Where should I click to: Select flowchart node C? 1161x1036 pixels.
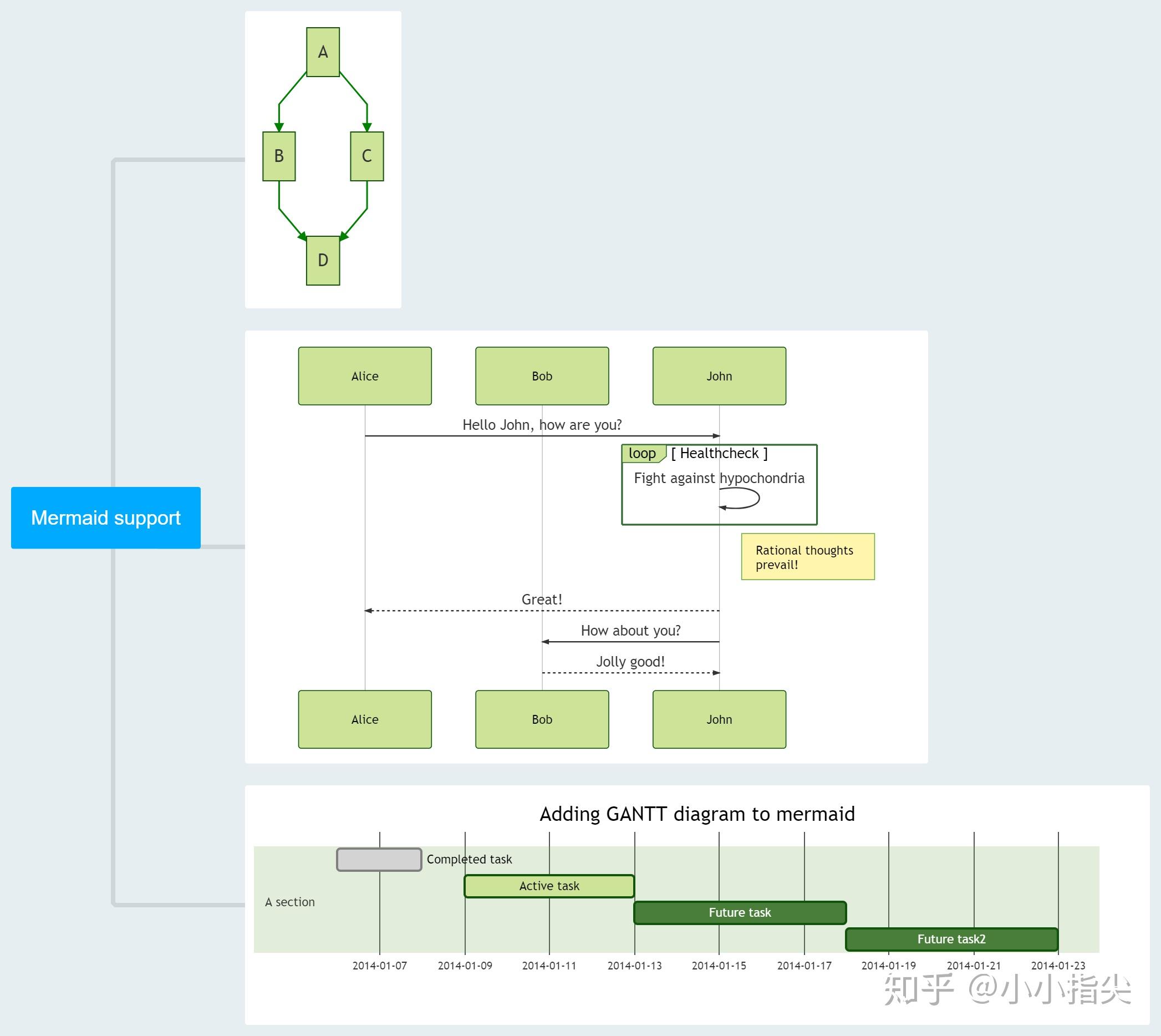[366, 156]
